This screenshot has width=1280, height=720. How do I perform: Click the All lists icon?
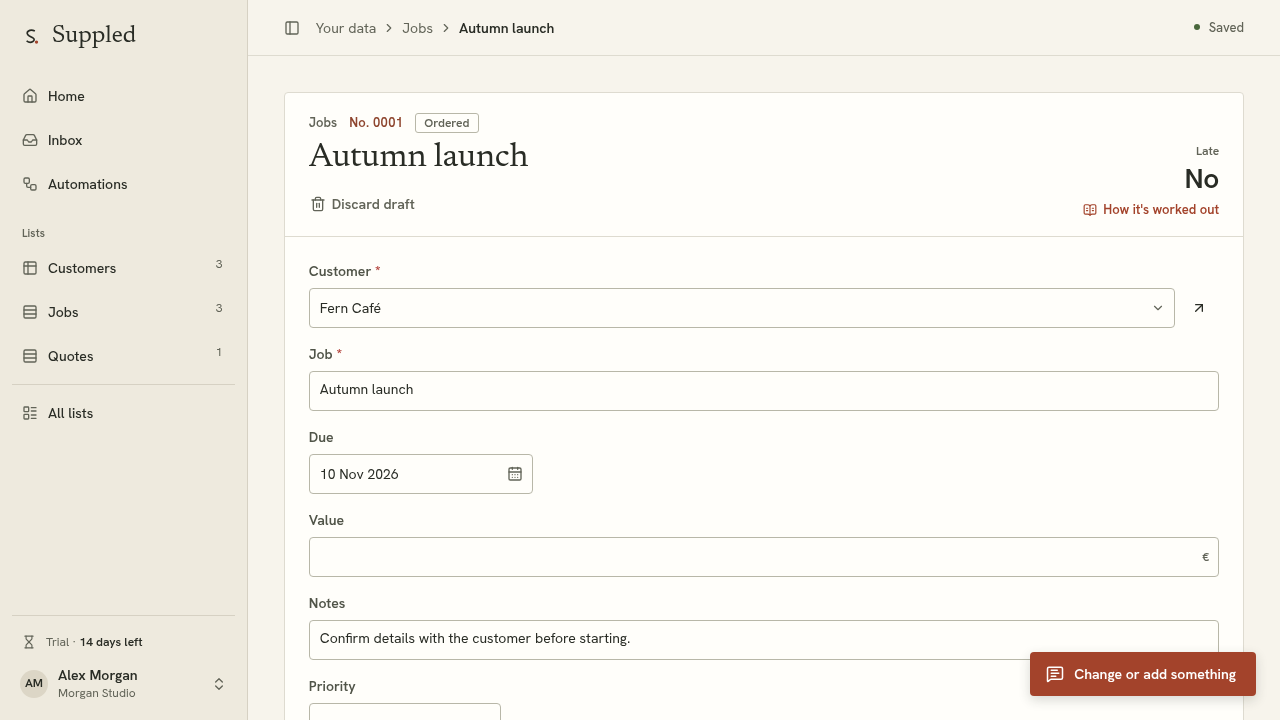pyautogui.click(x=30, y=413)
